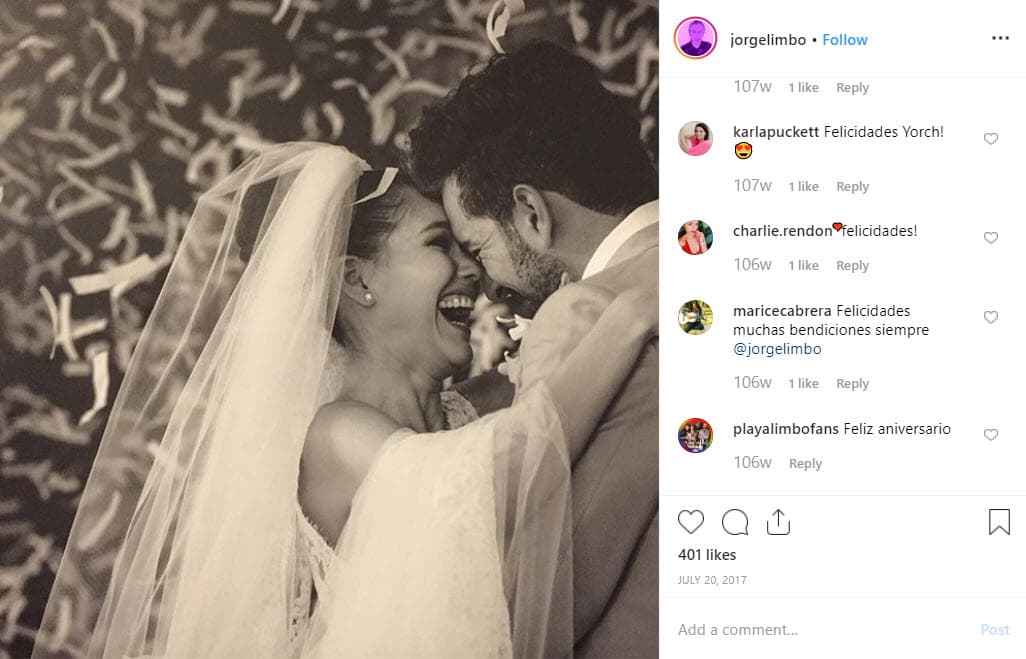Screen dimensions: 1026x659
Task: Open the post options three-dot menu
Action: 999,37
